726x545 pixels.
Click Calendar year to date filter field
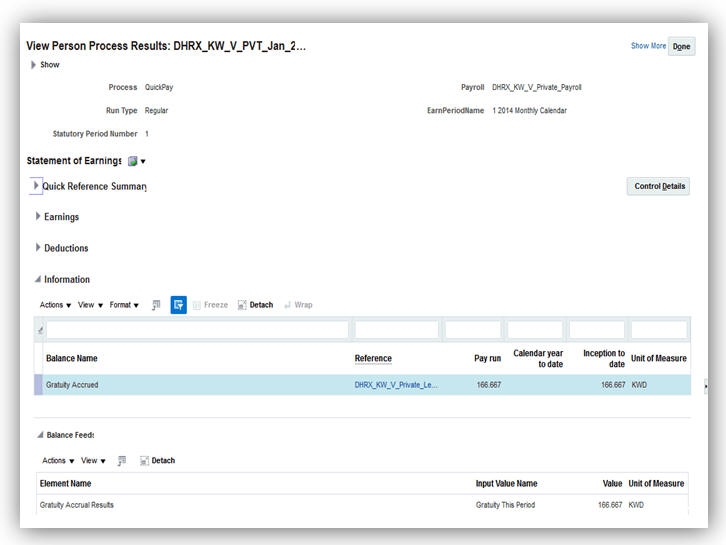tap(535, 330)
